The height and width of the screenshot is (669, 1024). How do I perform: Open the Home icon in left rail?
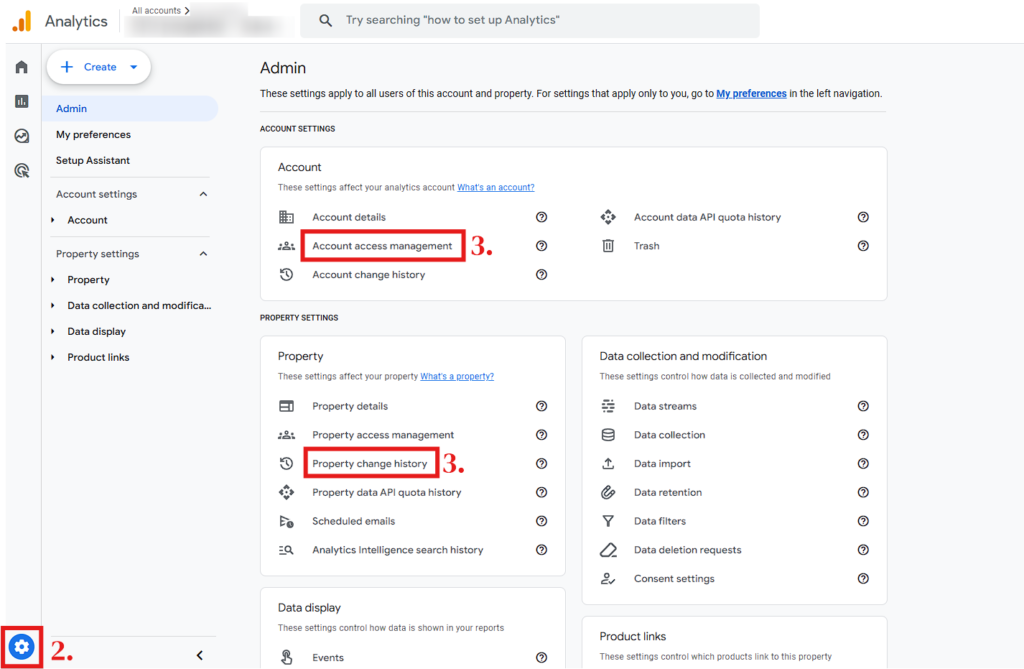click(22, 67)
